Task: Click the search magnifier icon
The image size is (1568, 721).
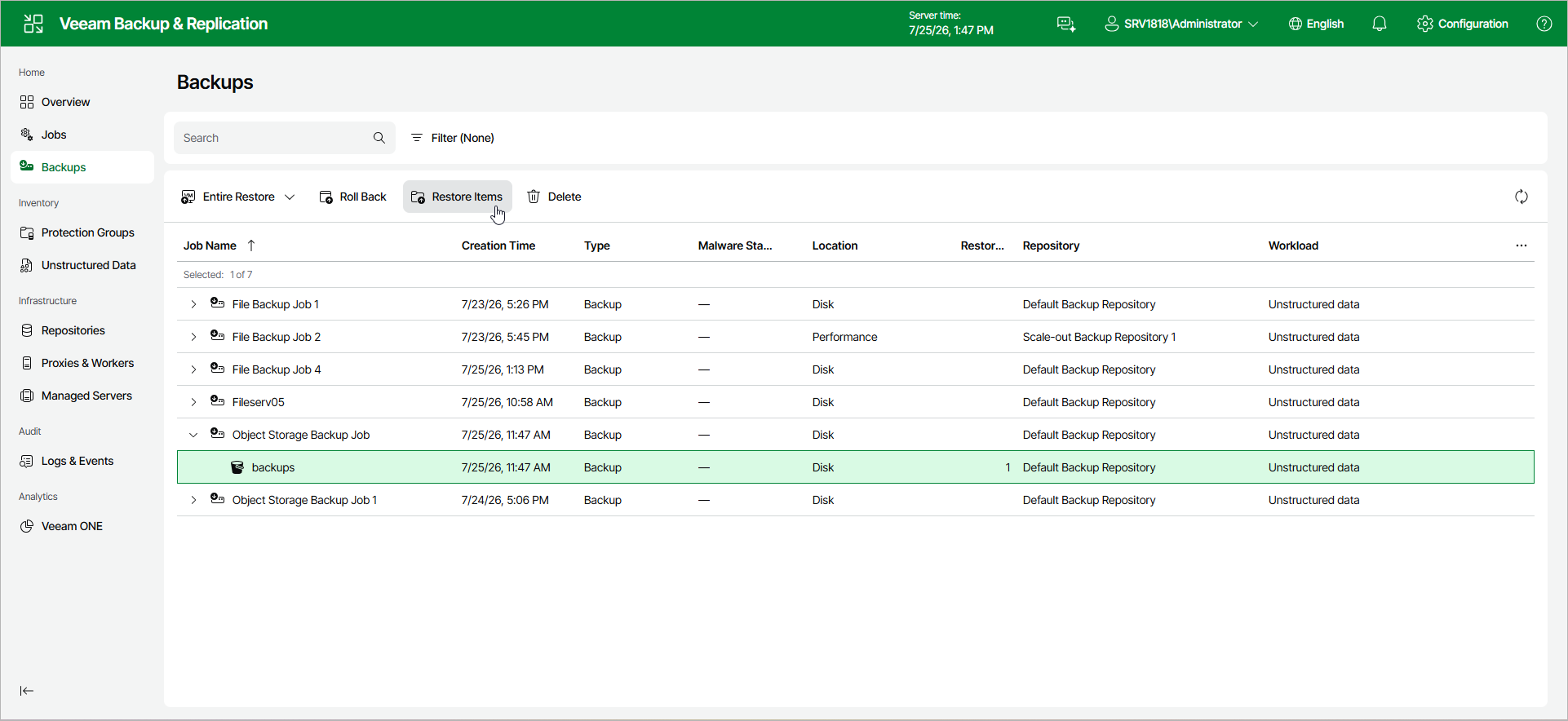Action: click(x=379, y=138)
